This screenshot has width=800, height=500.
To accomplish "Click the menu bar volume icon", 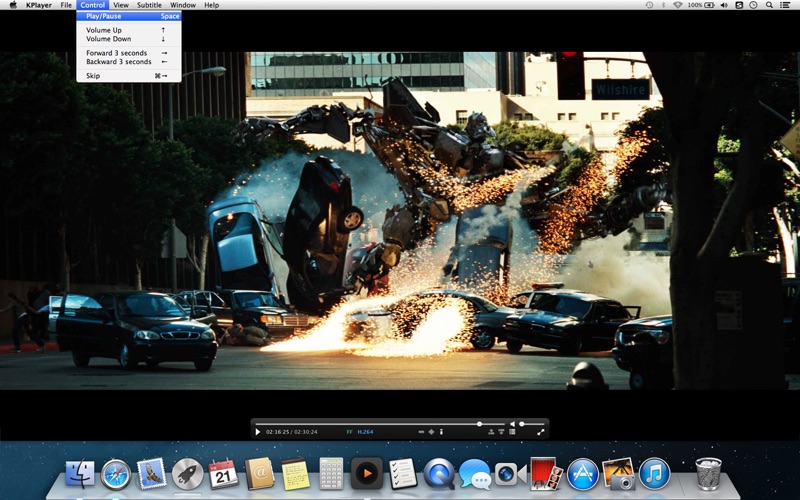I will click(x=724, y=5).
